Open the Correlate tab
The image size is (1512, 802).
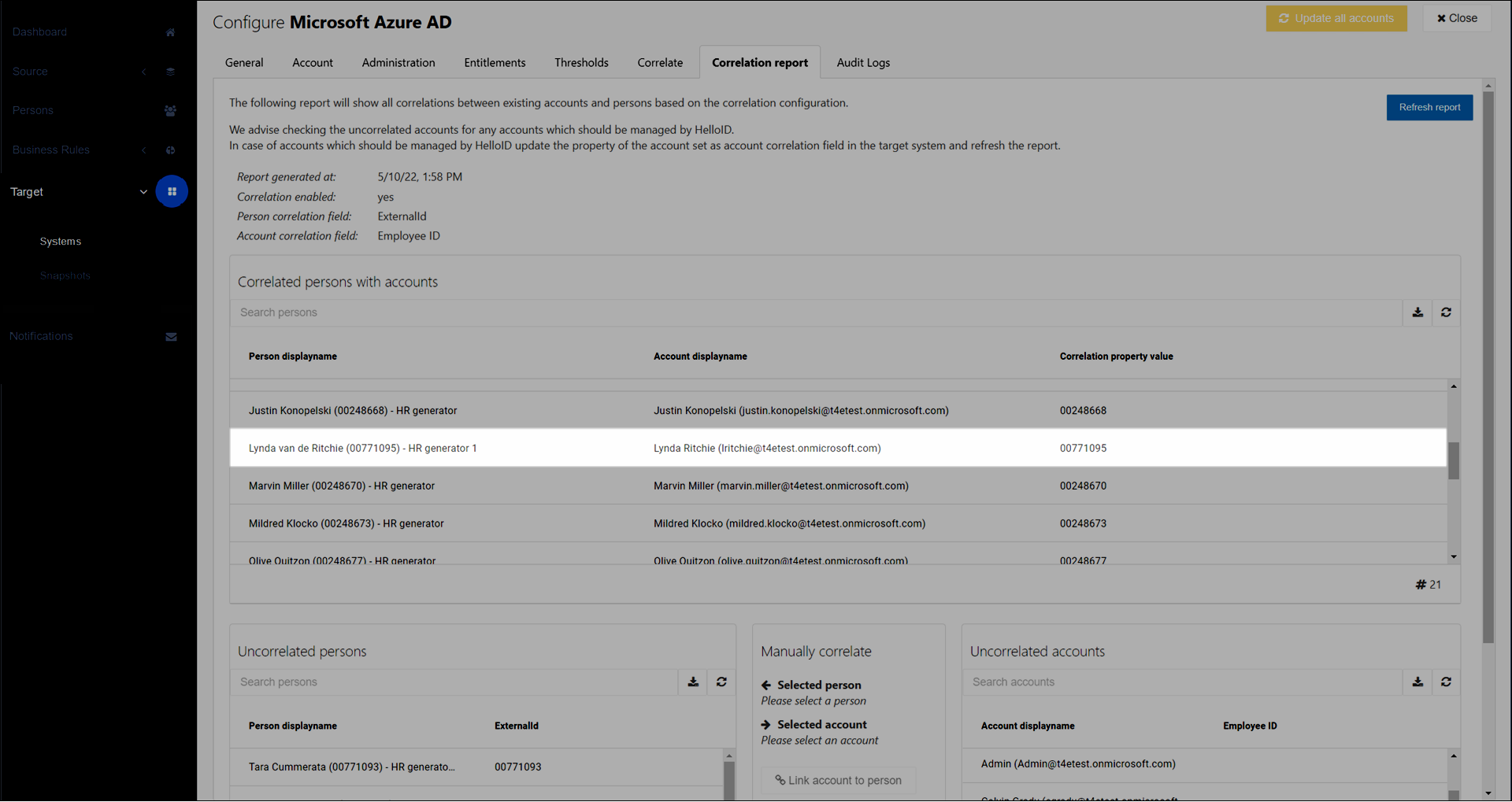(x=660, y=63)
